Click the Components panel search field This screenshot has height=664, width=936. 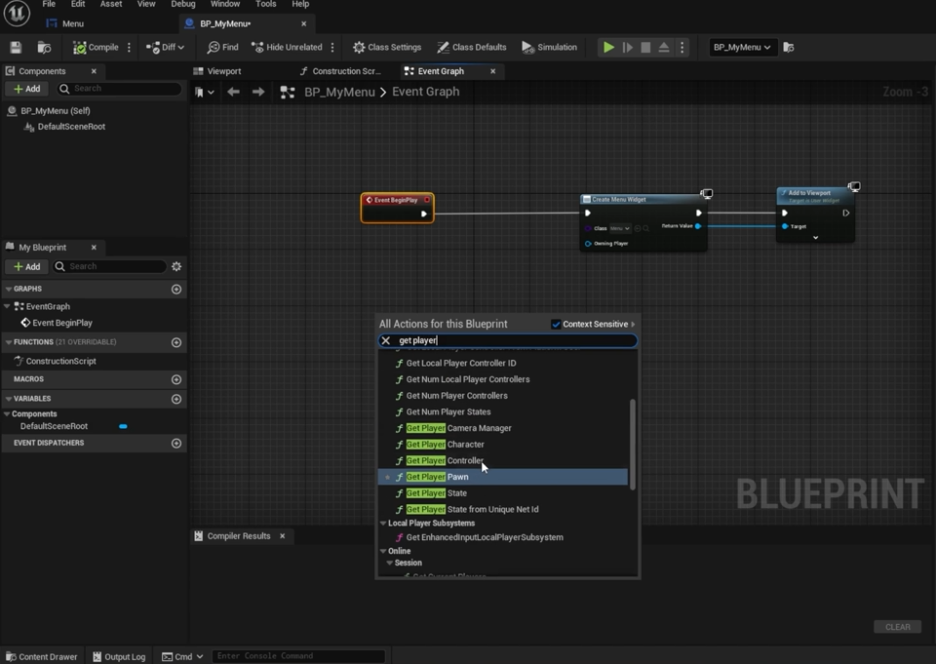click(x=119, y=88)
